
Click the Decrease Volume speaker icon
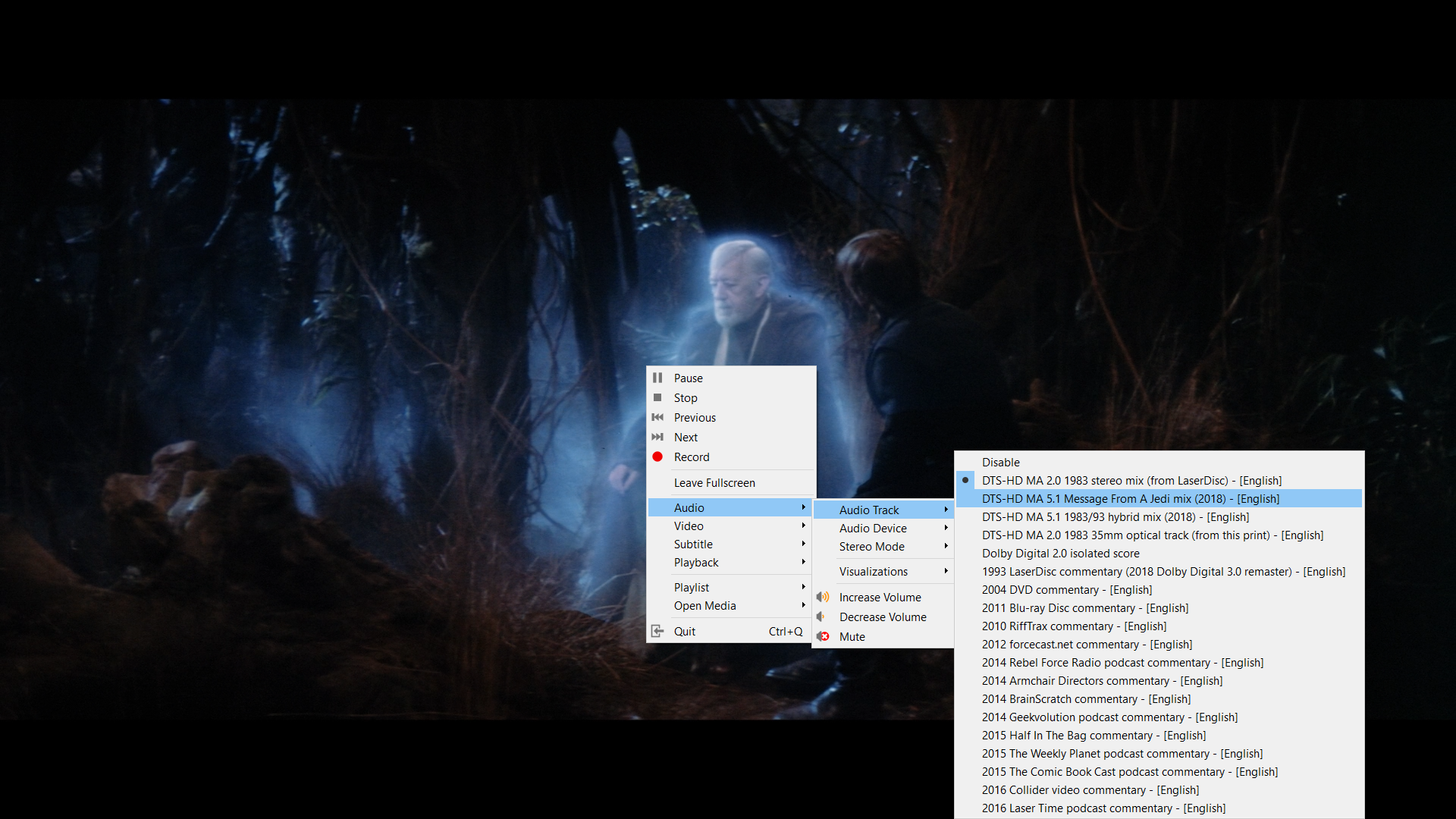(821, 617)
